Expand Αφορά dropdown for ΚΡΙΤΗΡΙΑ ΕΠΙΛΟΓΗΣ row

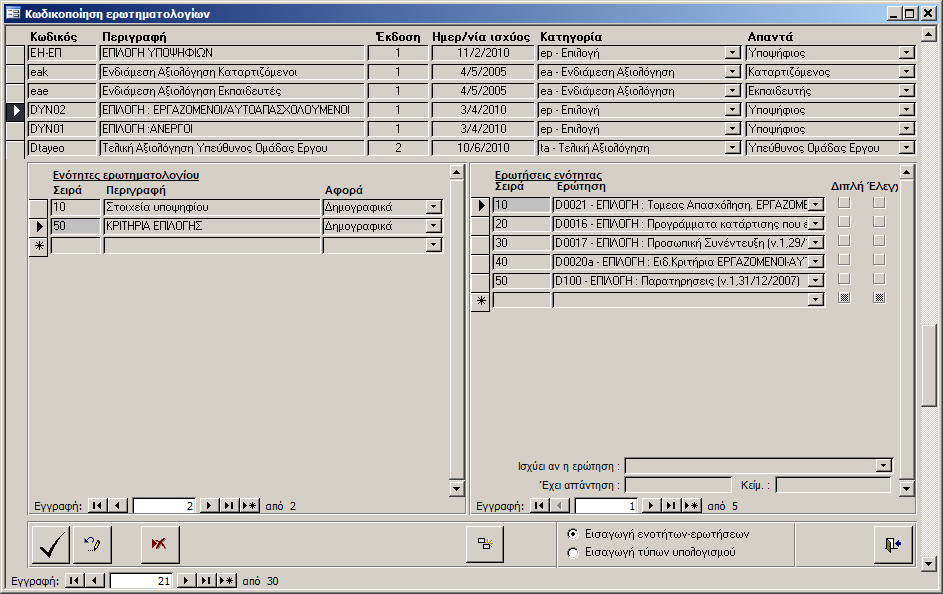[433, 227]
